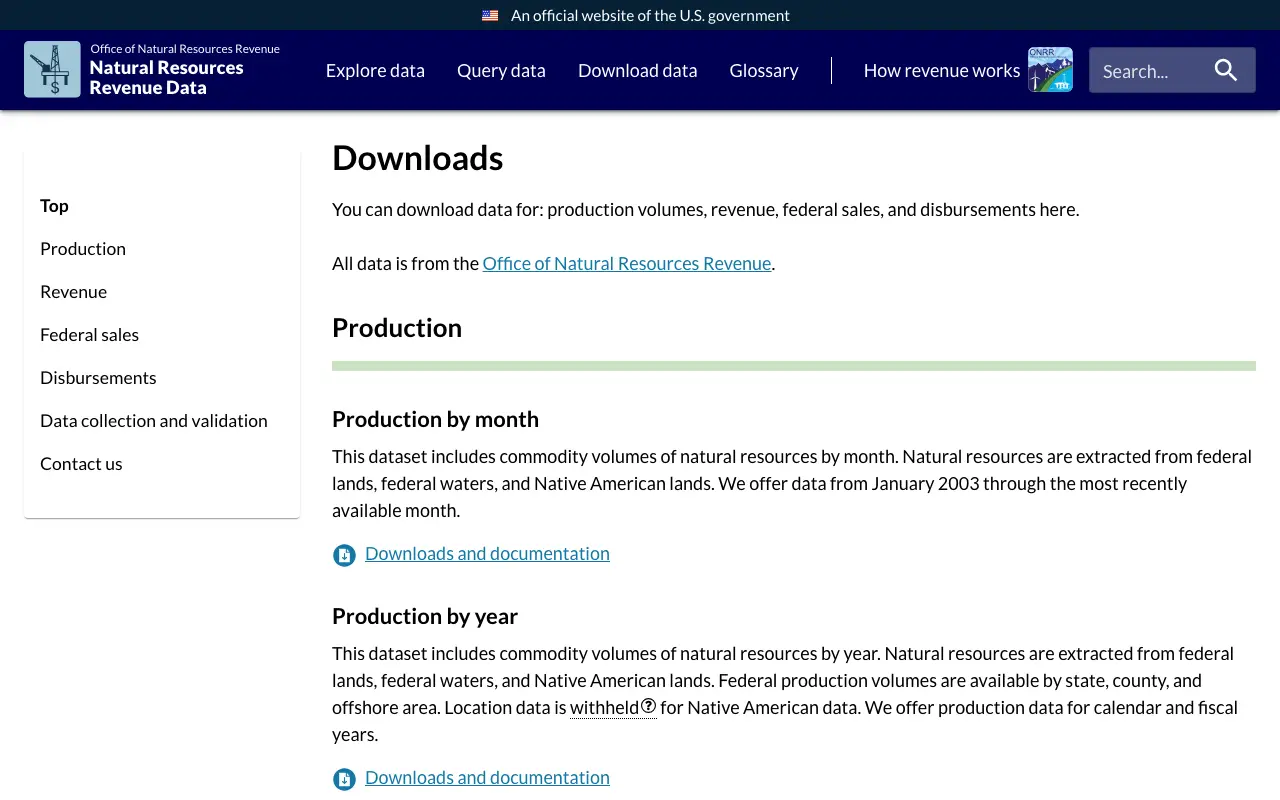Open the Glossary

click(x=764, y=70)
